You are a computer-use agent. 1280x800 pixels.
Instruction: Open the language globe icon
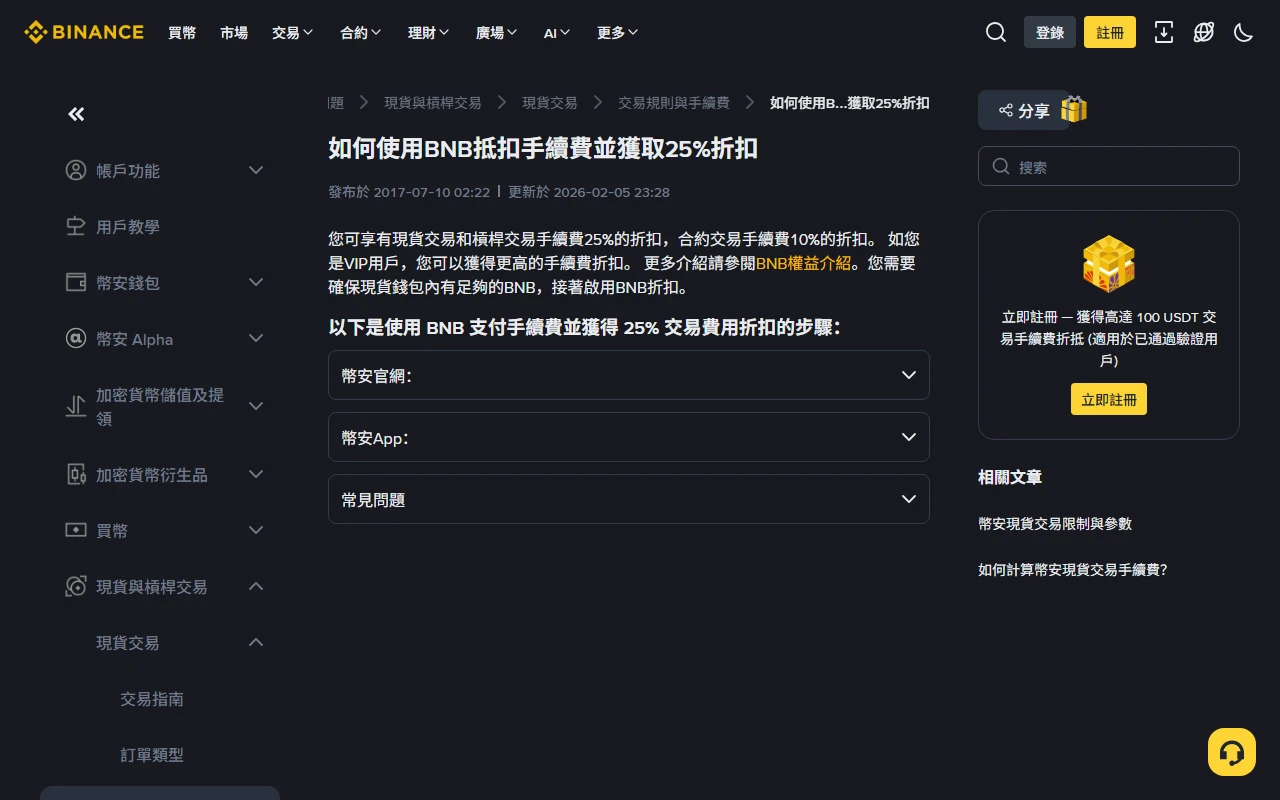point(1204,32)
